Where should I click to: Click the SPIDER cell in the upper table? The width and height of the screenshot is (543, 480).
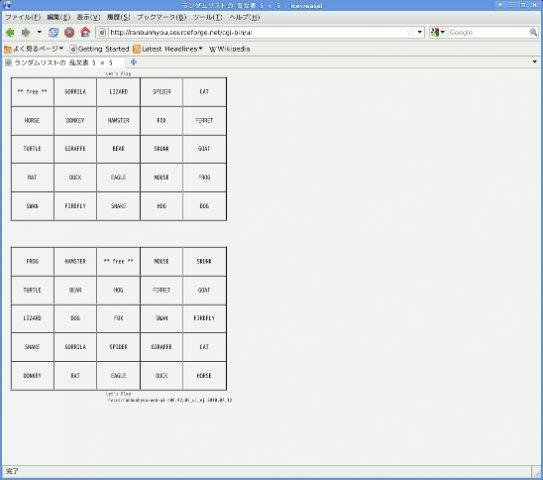pos(161,92)
